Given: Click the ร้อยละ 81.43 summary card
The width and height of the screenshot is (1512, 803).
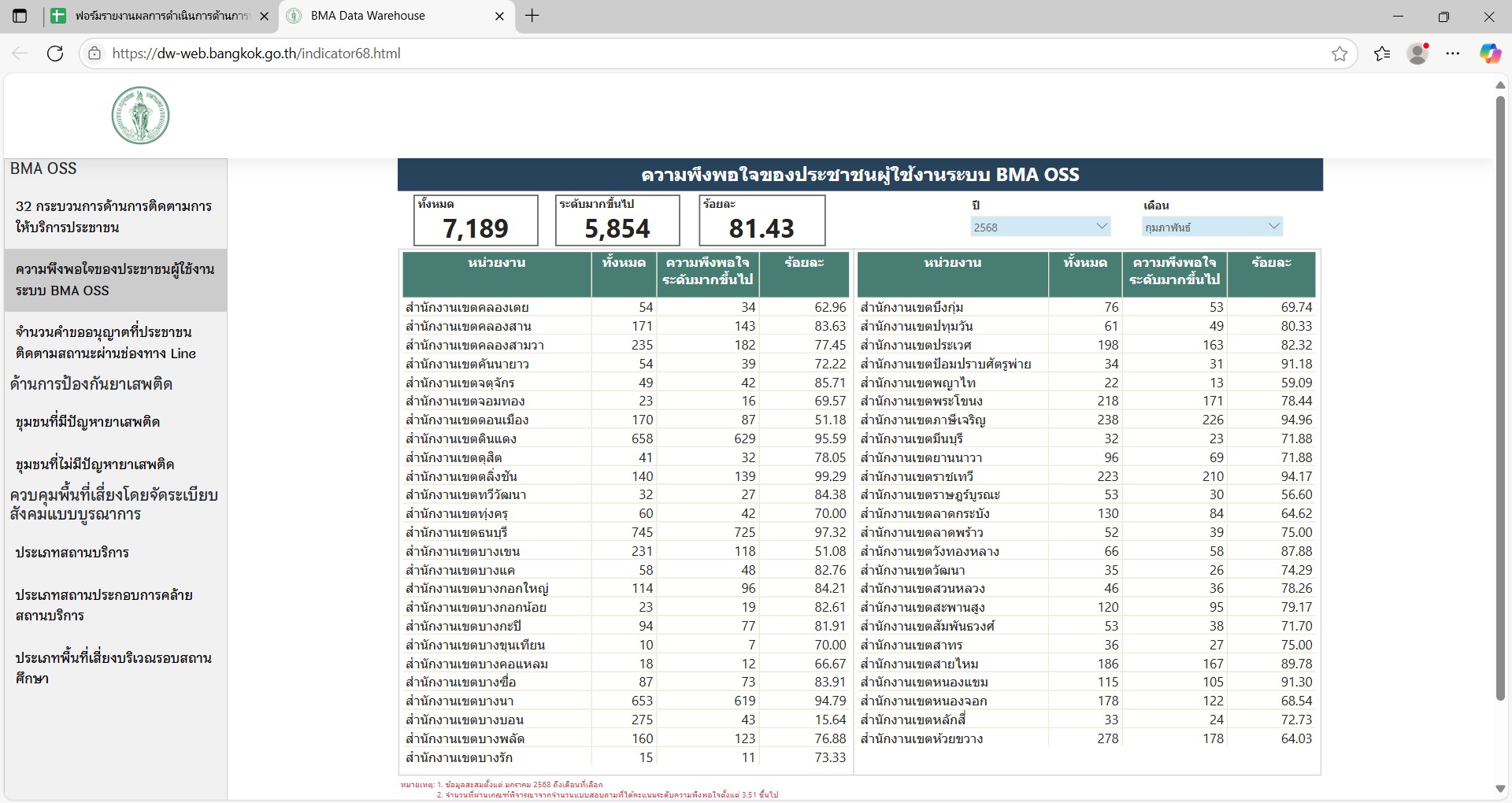Looking at the screenshot, I should (x=762, y=220).
